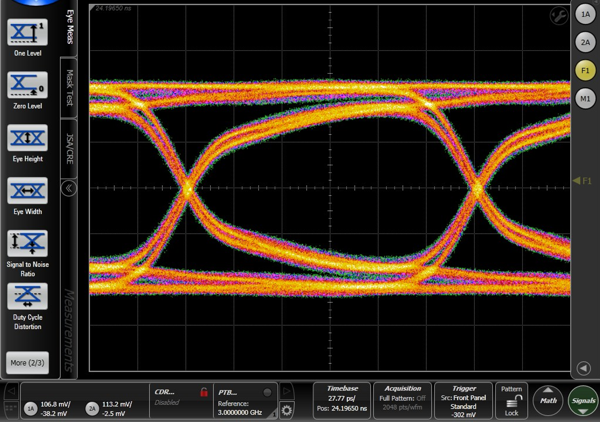The height and width of the screenshot is (422, 600).
Task: Click the Pos: 24.19650 ns value
Action: click(x=342, y=409)
